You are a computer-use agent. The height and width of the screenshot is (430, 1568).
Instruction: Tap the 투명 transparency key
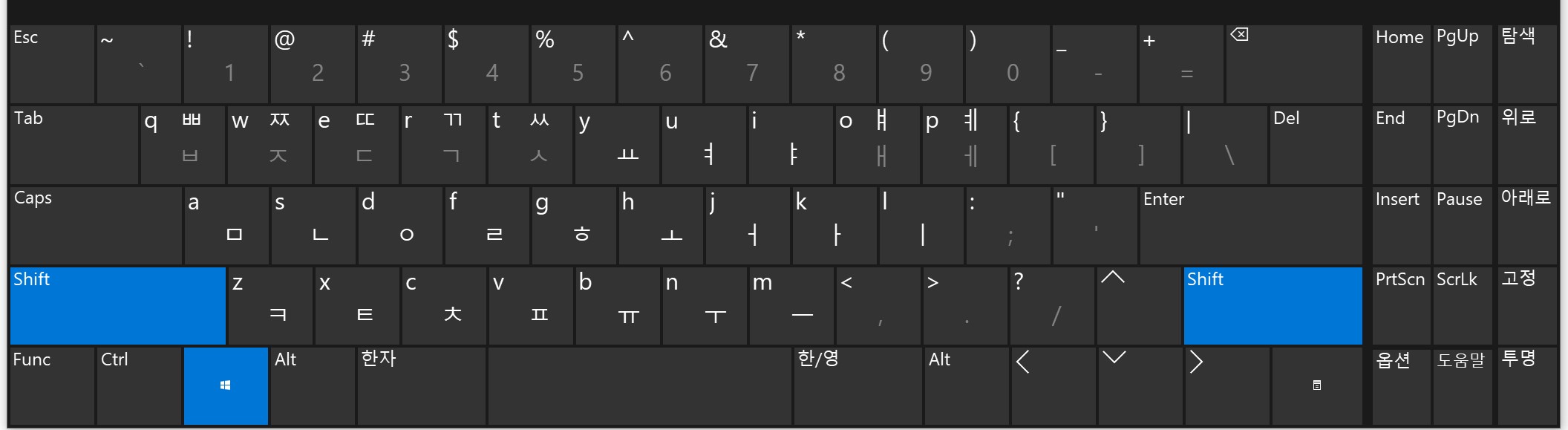pyautogui.click(x=1526, y=386)
